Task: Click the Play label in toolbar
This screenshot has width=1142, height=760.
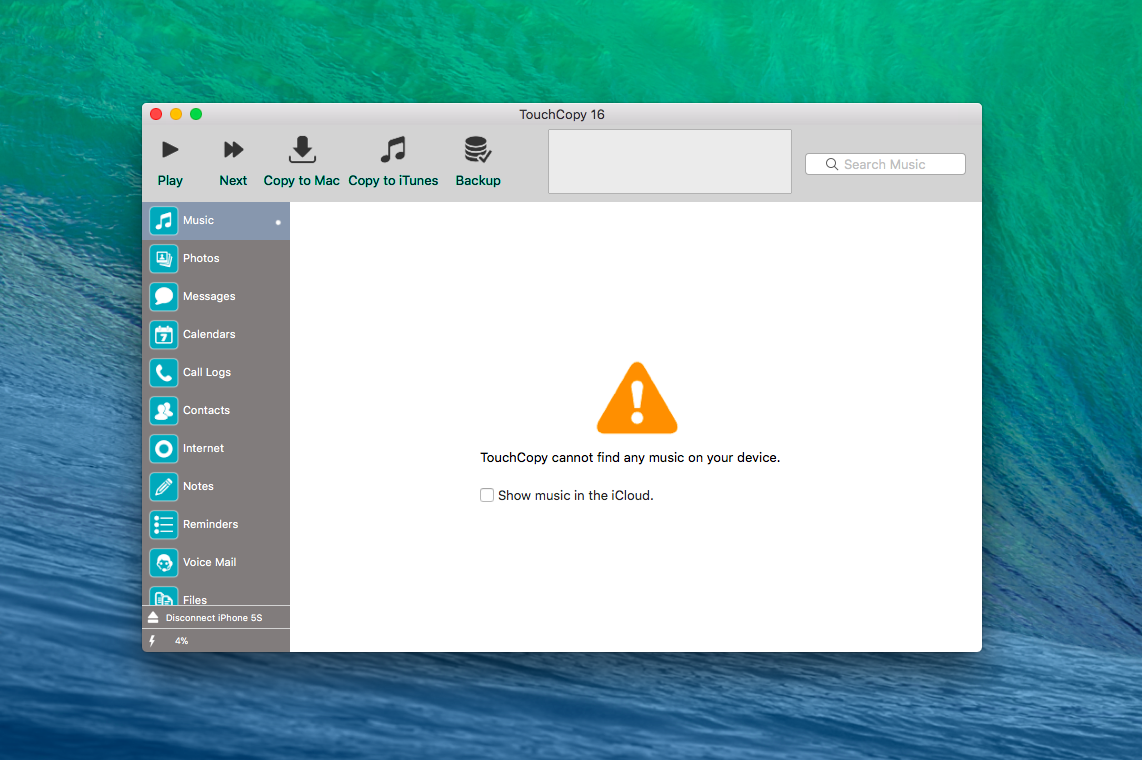Action: 170,181
